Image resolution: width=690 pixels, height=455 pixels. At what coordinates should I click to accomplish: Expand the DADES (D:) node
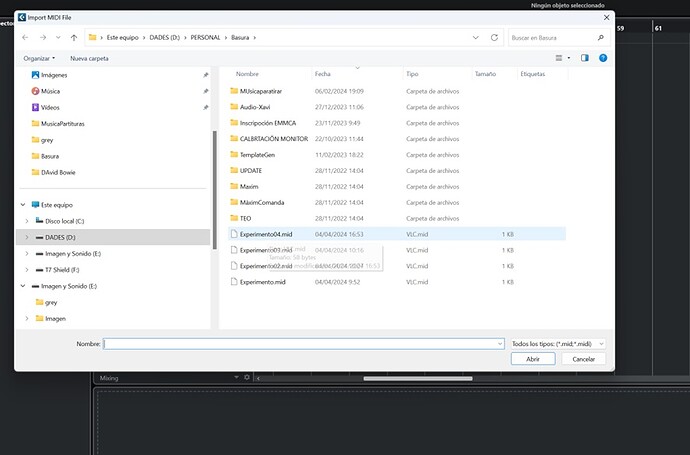pos(27,237)
